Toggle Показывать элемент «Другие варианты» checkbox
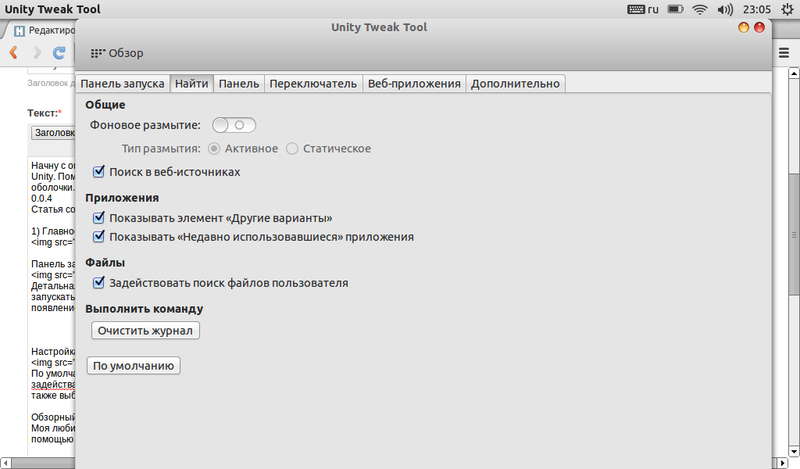The image size is (800, 469). coord(99,217)
